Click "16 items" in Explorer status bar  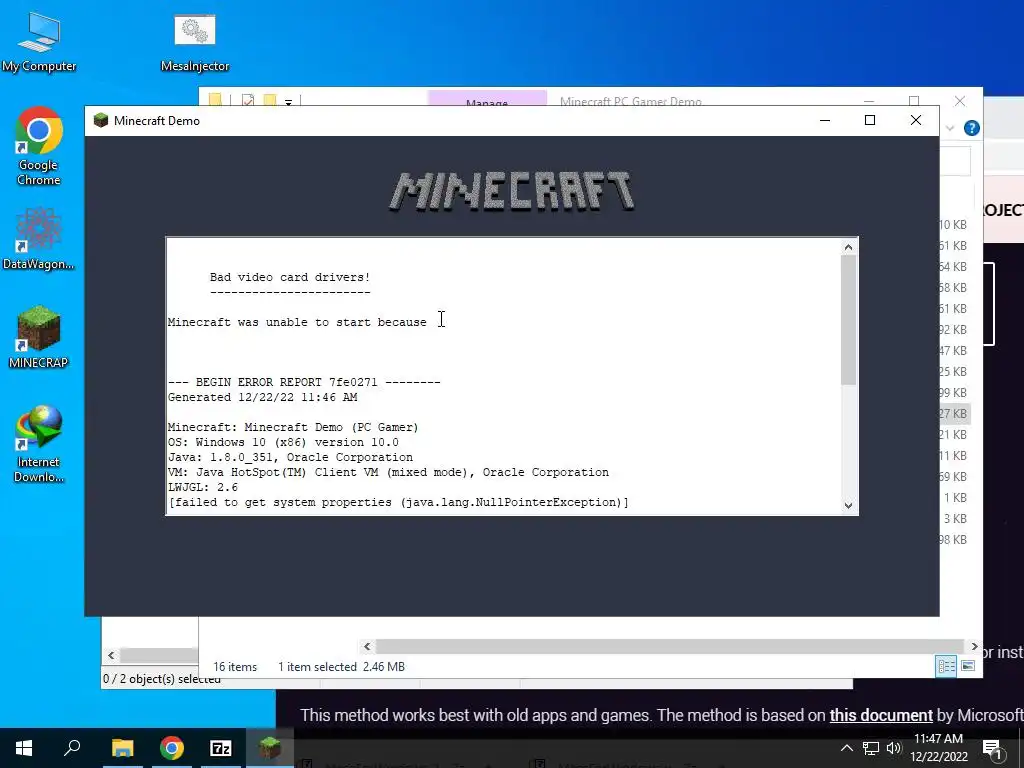235,667
